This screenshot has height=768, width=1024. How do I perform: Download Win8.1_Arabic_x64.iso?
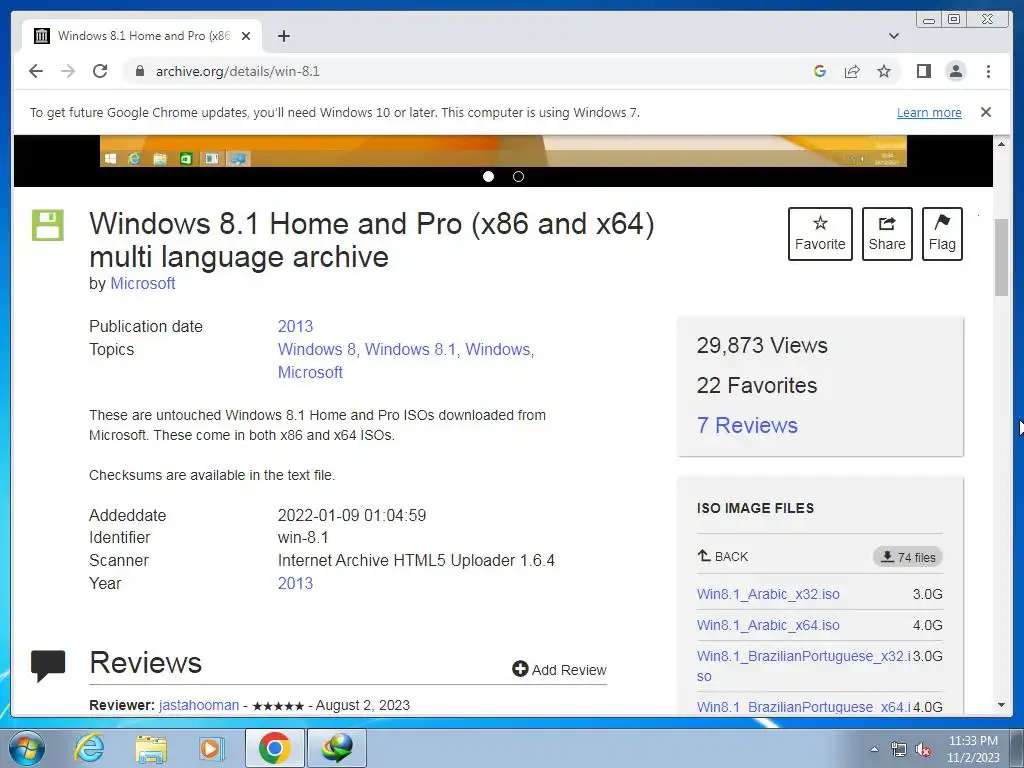(x=768, y=625)
